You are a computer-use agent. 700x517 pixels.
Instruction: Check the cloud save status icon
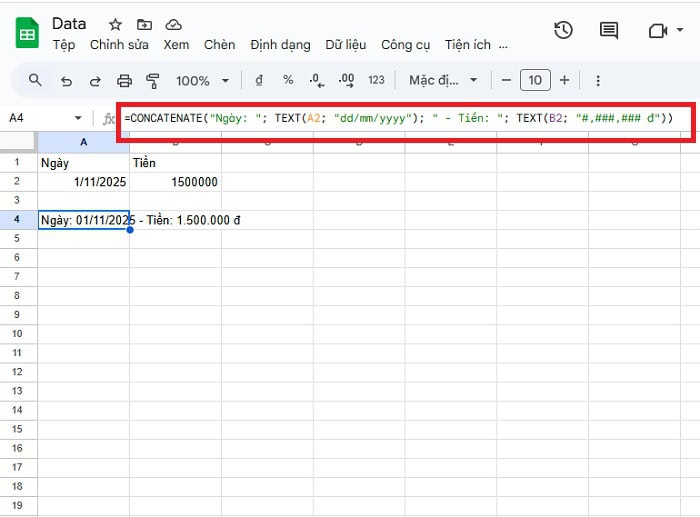174,24
